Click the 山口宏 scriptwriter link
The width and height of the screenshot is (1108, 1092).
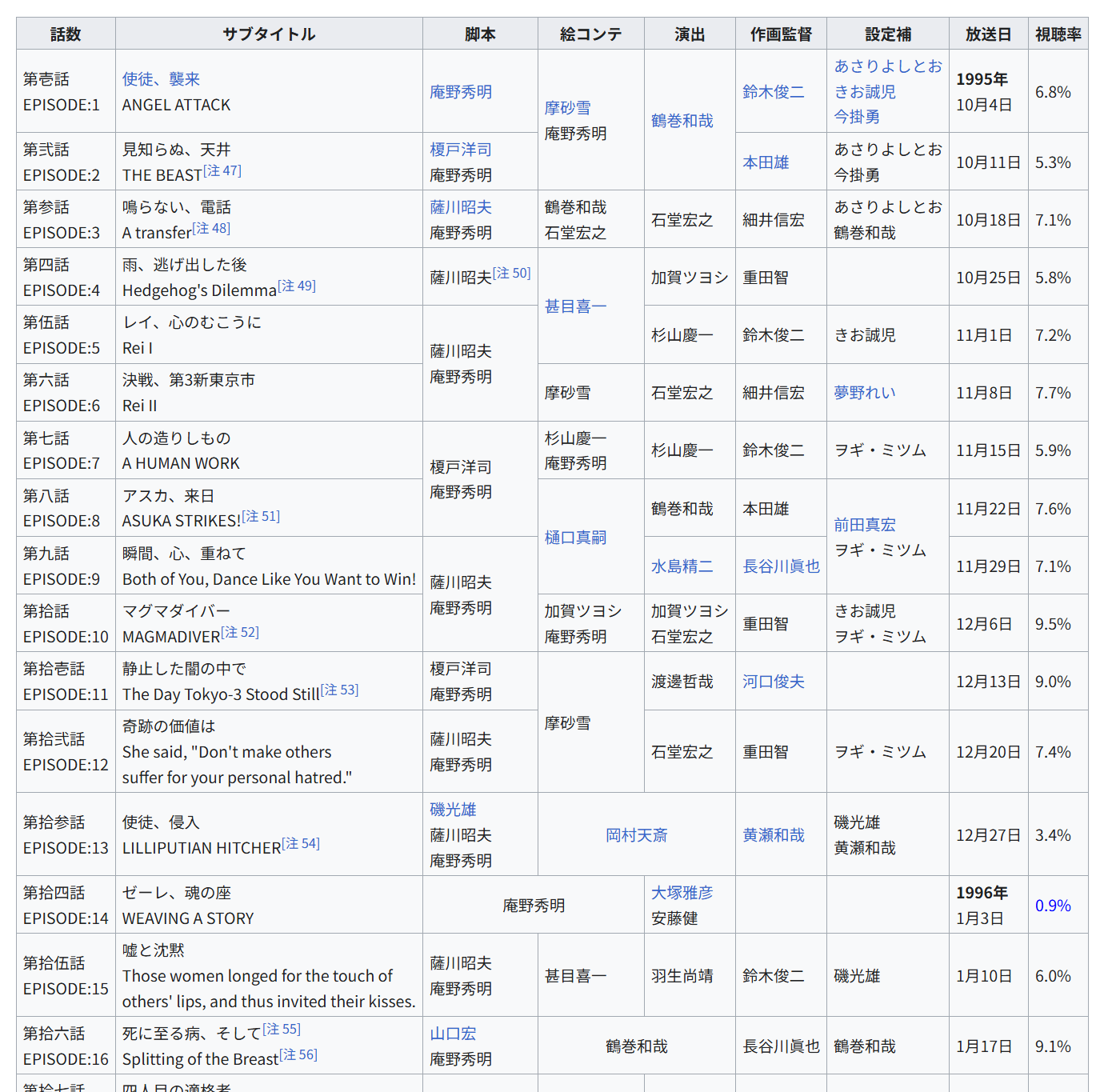[453, 1034]
